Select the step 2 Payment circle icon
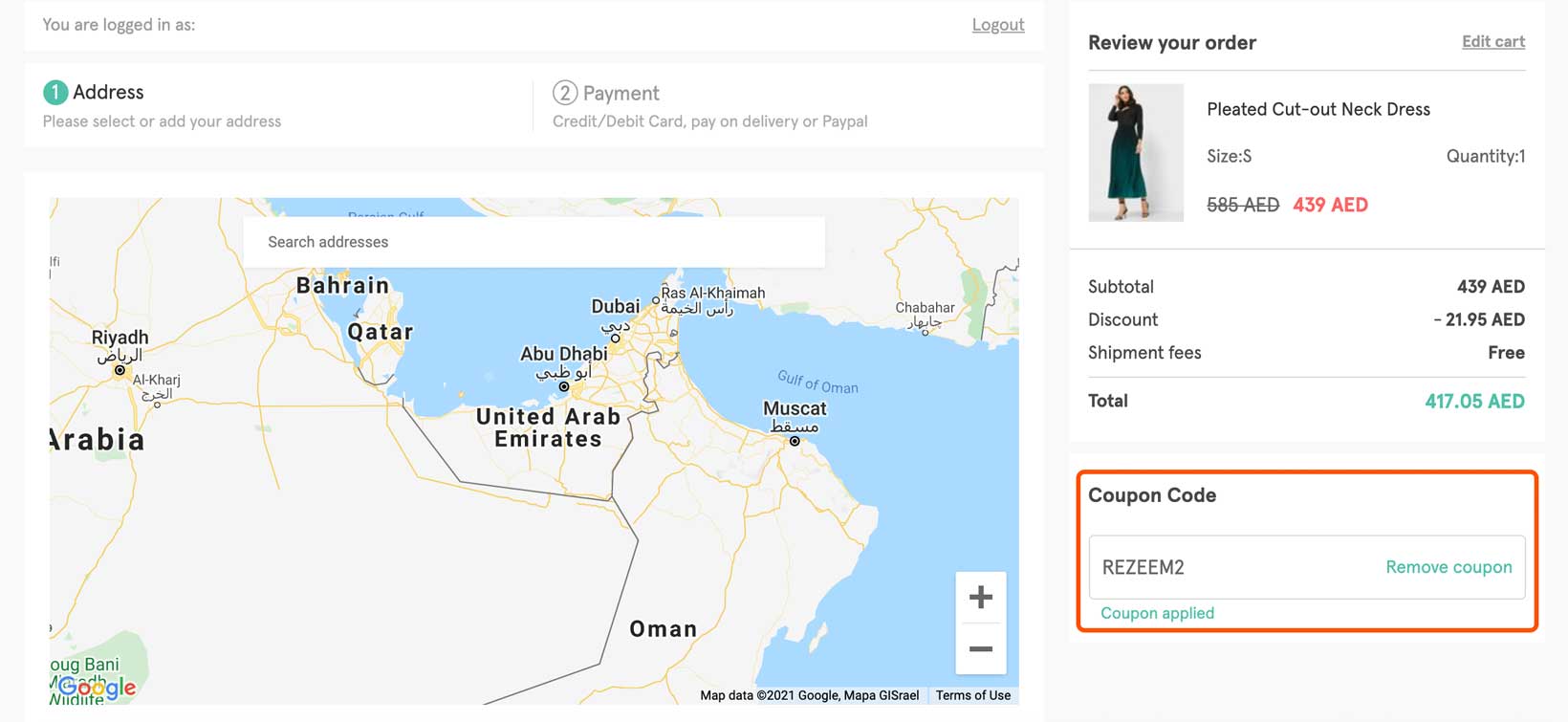This screenshot has height=722, width=1568. coord(565,93)
